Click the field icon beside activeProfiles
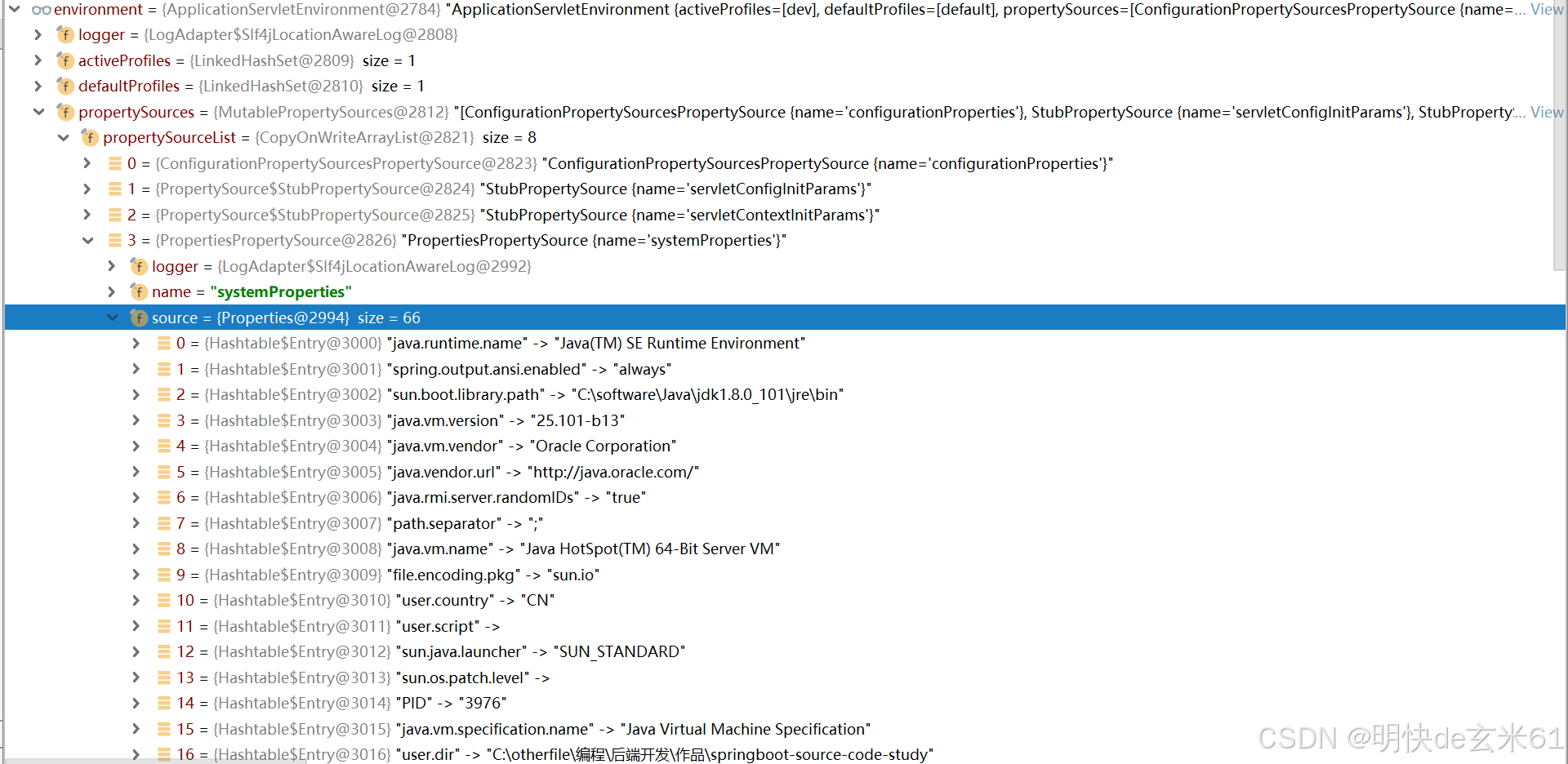The image size is (1568, 764). 65,60
